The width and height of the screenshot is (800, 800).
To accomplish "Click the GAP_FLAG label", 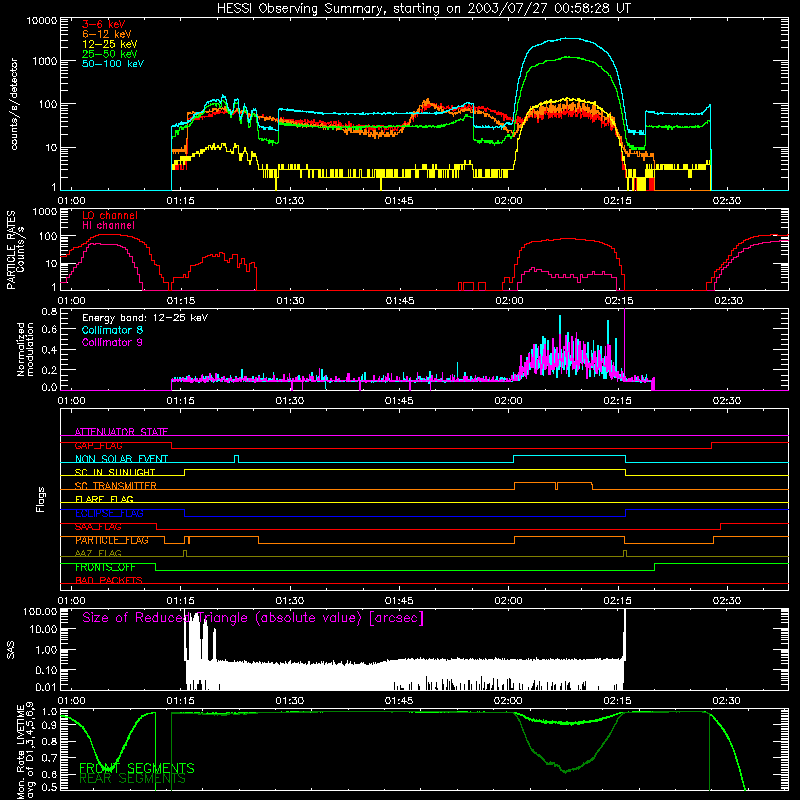I will coord(98,445).
